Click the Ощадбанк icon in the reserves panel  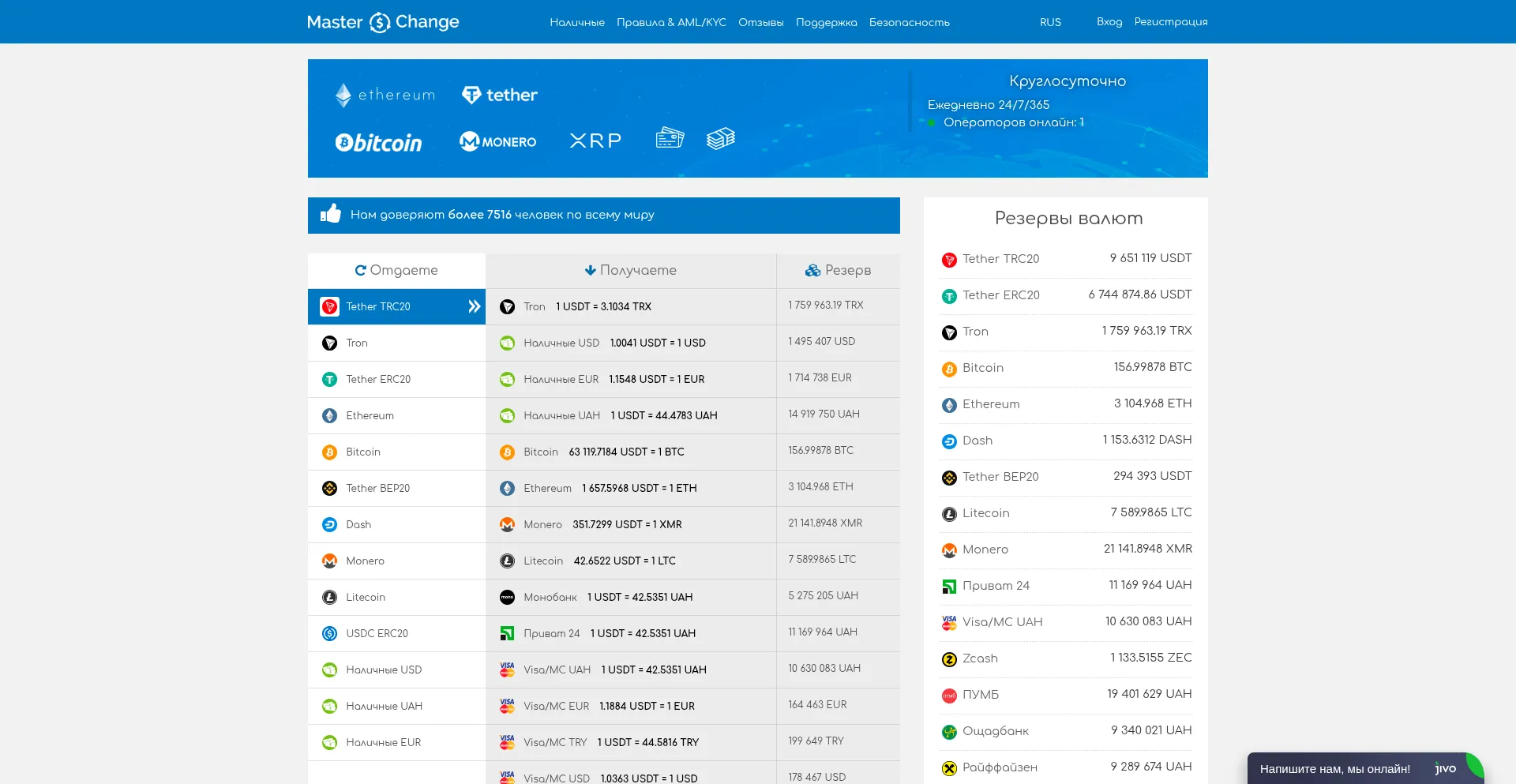pos(949,732)
